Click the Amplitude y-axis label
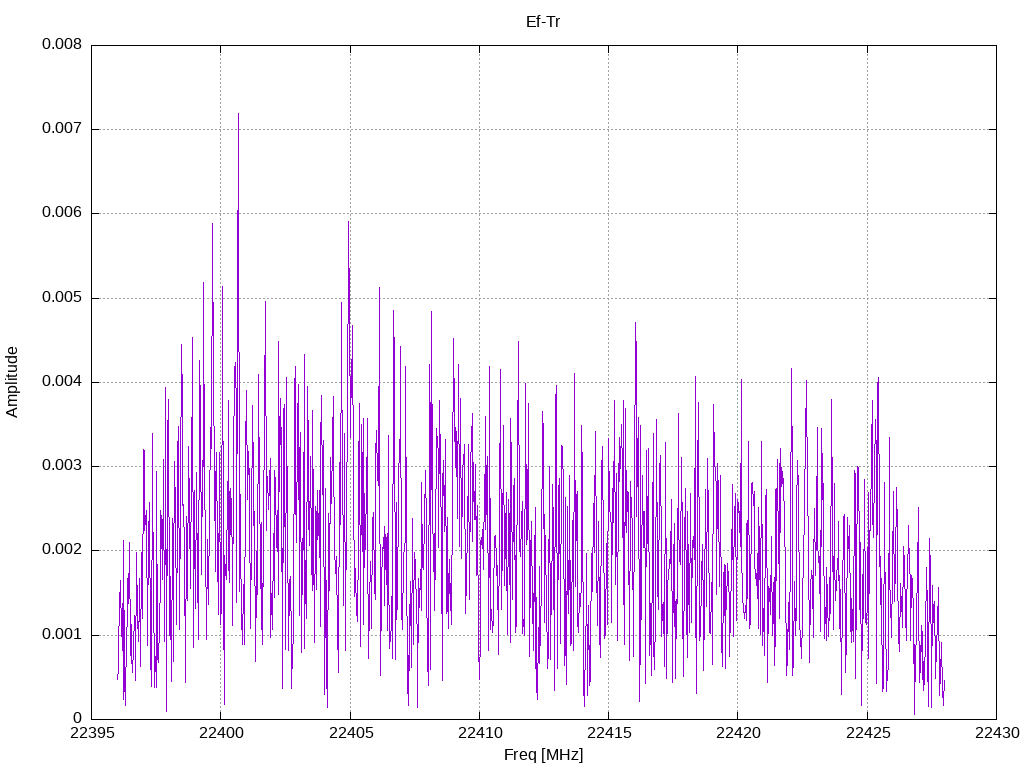The image size is (1024, 768). tap(12, 382)
